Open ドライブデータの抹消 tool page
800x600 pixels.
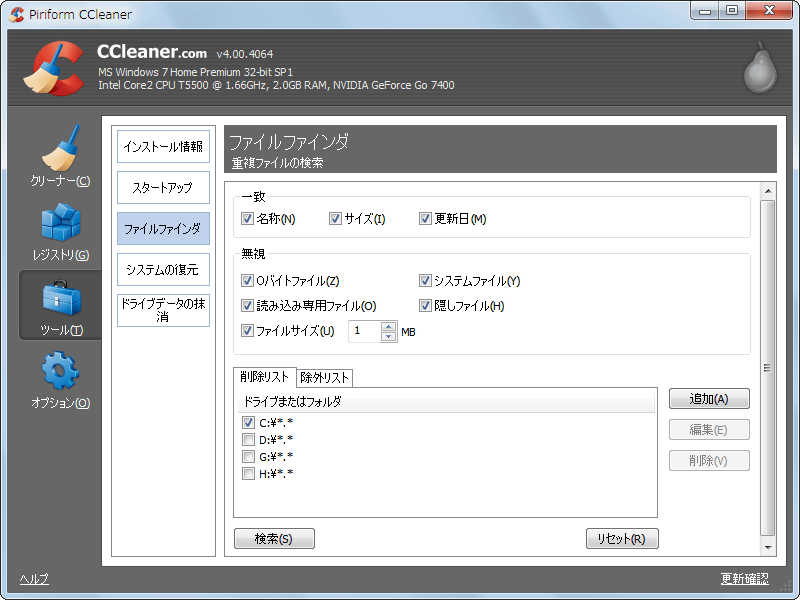tap(163, 310)
